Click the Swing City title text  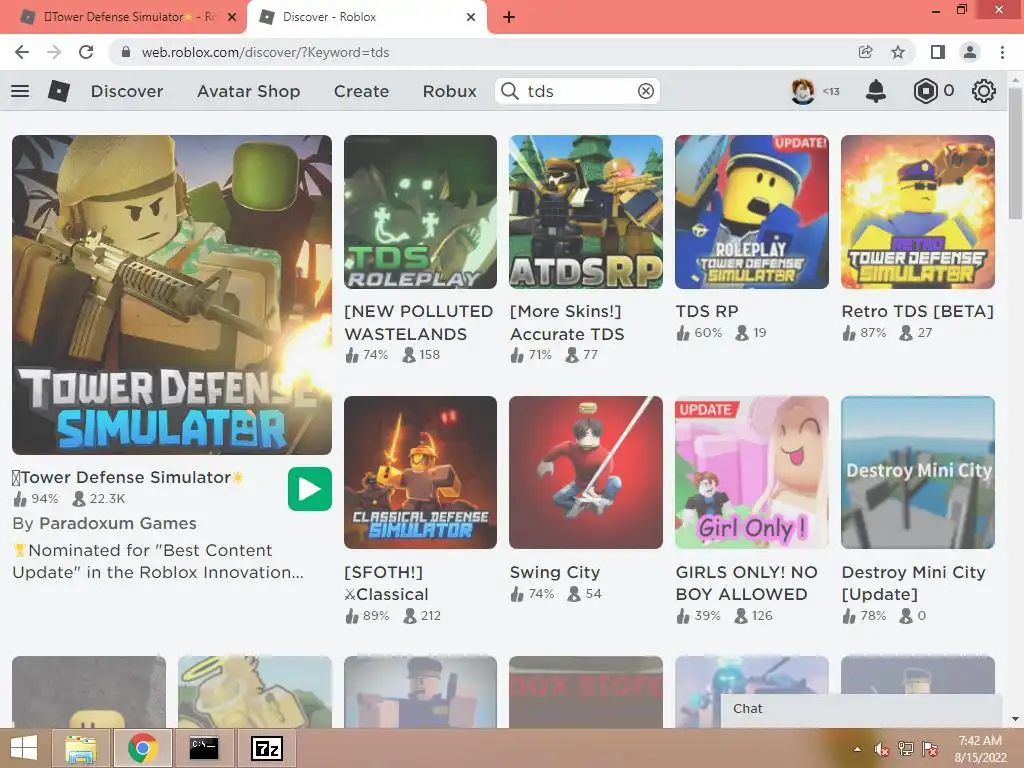click(x=554, y=572)
